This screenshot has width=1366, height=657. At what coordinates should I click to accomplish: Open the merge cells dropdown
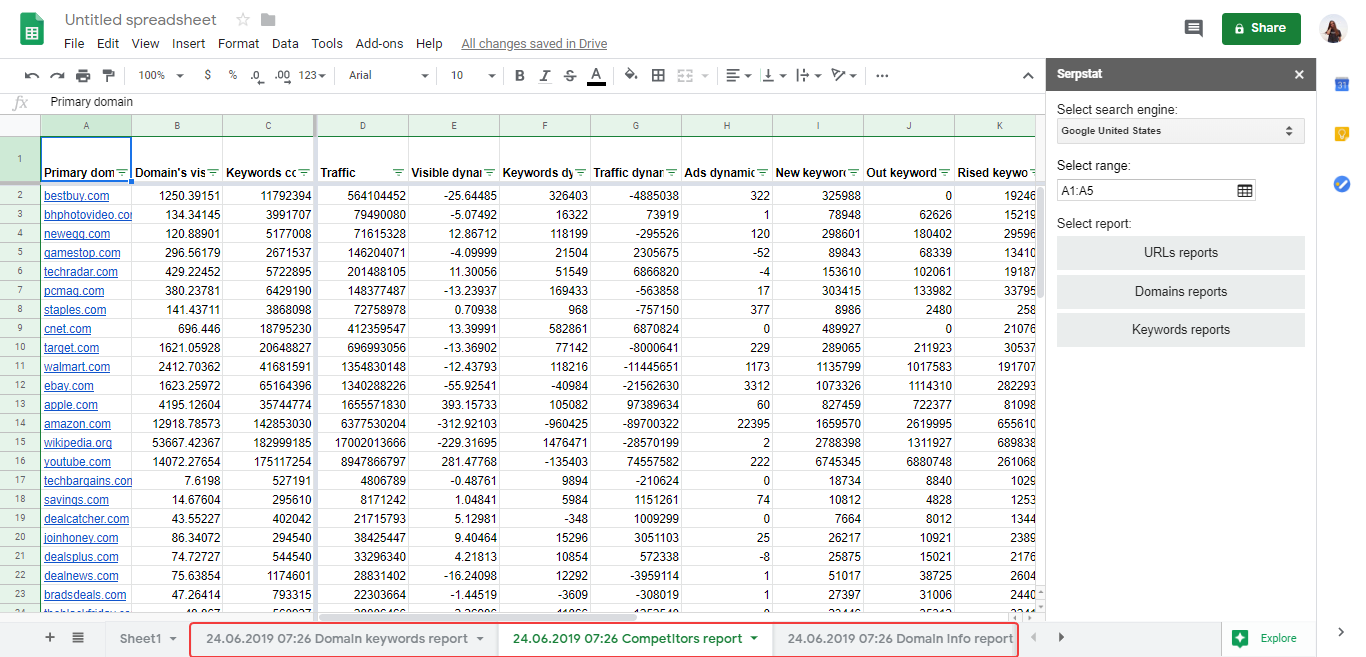click(x=692, y=75)
